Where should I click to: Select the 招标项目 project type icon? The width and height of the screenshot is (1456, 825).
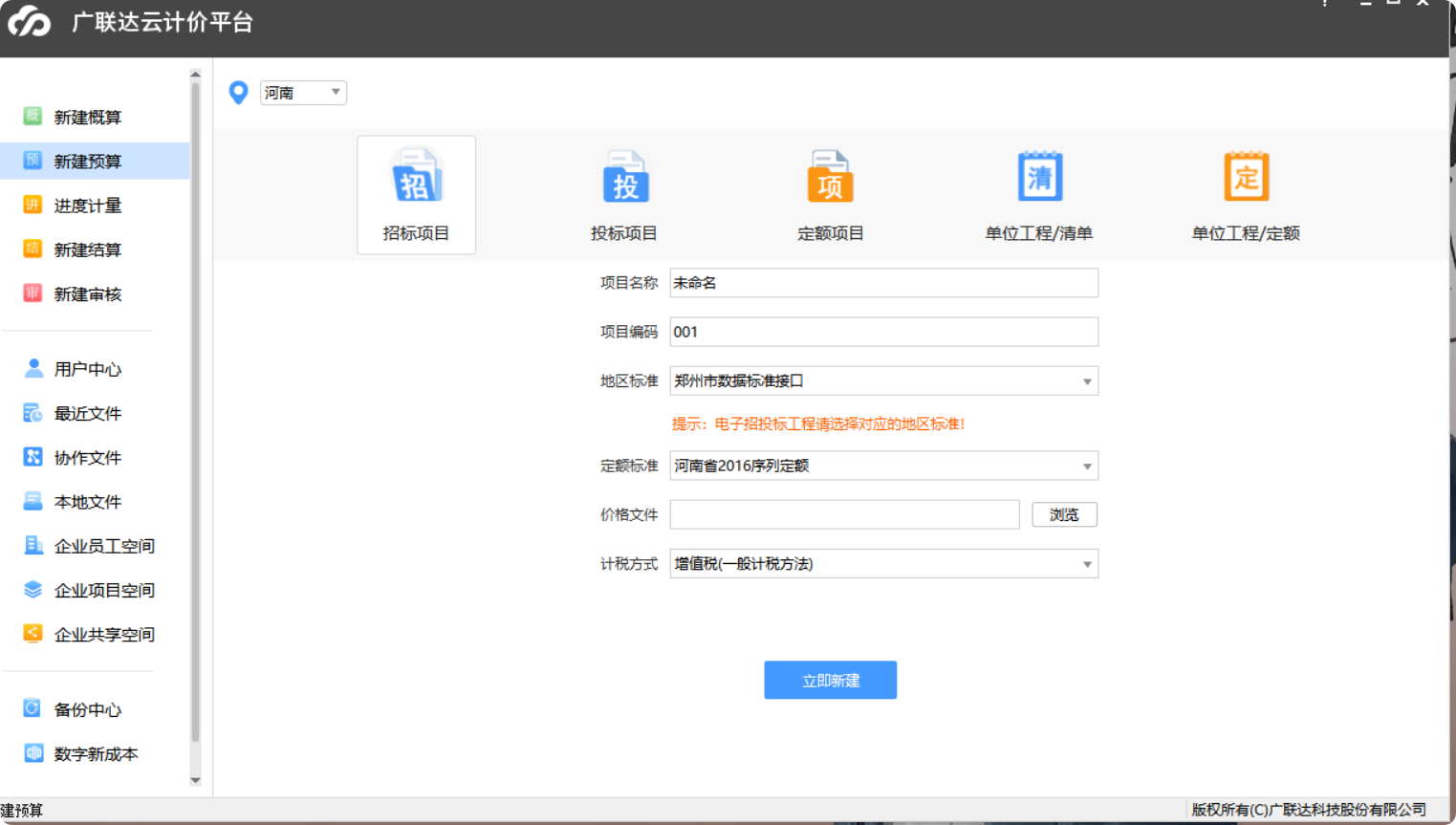(417, 176)
